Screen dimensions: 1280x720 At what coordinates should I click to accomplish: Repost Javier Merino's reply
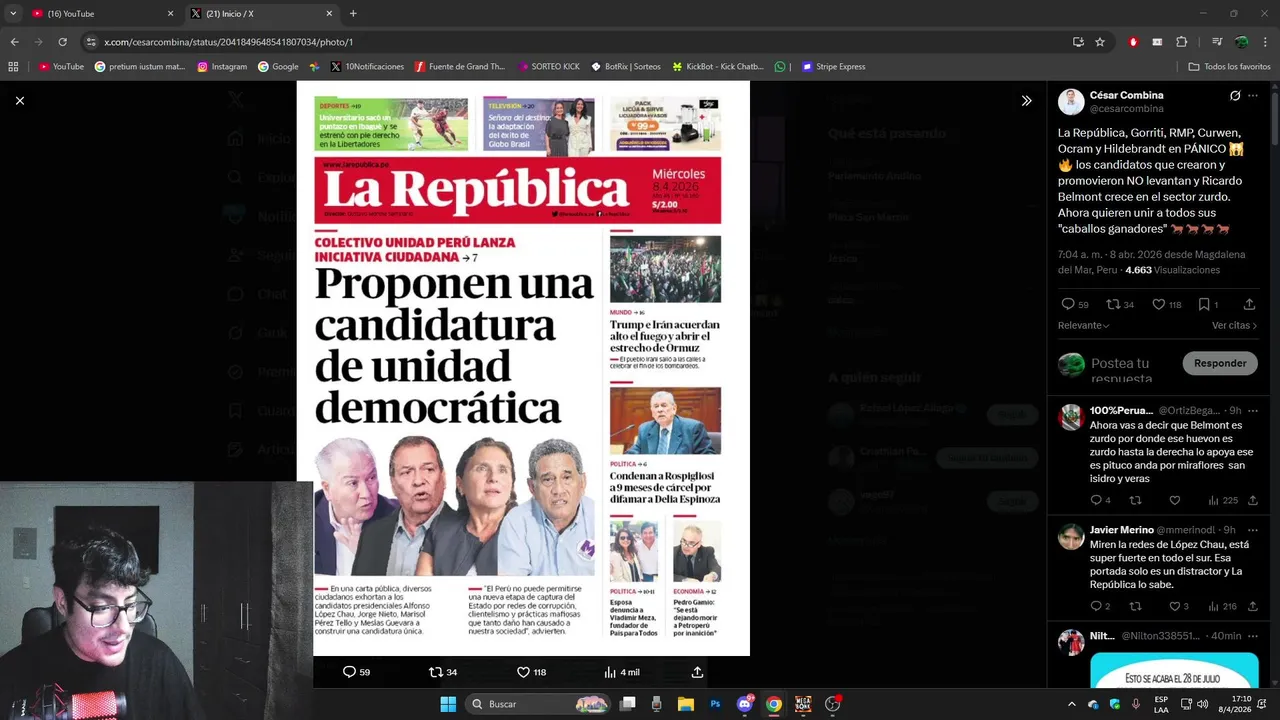click(1135, 606)
